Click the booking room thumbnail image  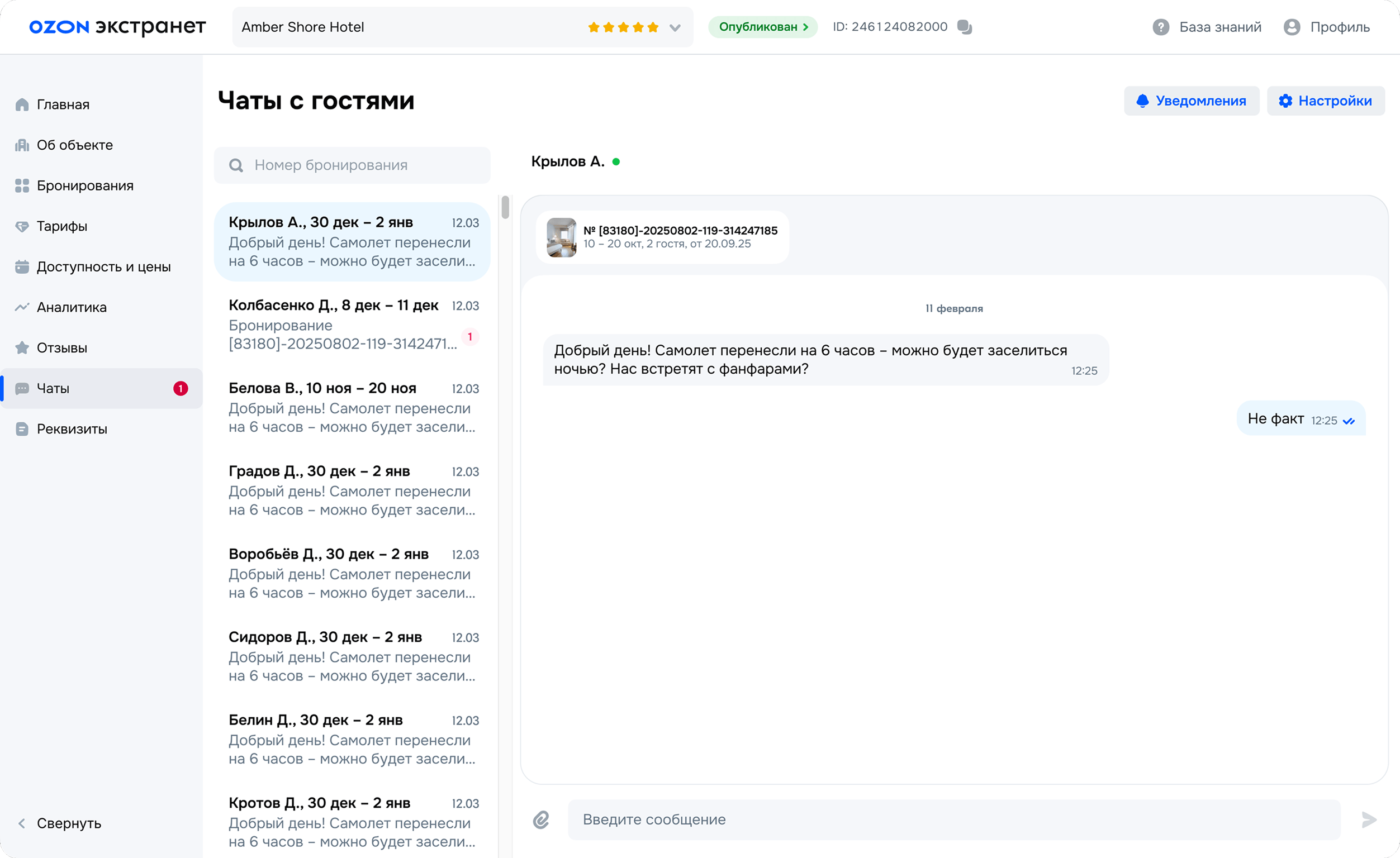(x=561, y=237)
